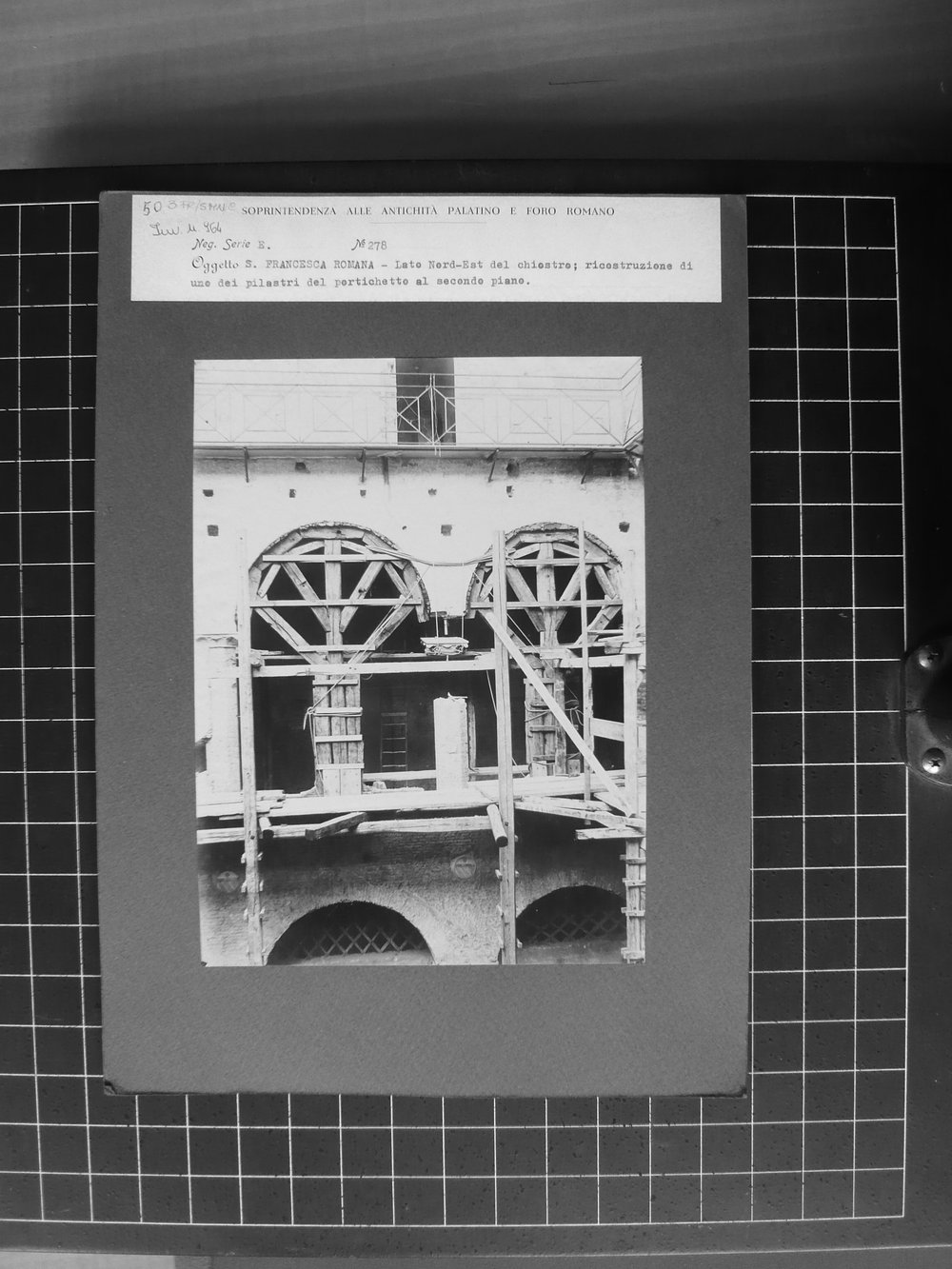Click the gray cardboard mount below photo
Image resolution: width=952 pixels, height=1269 pixels.
419,1028
